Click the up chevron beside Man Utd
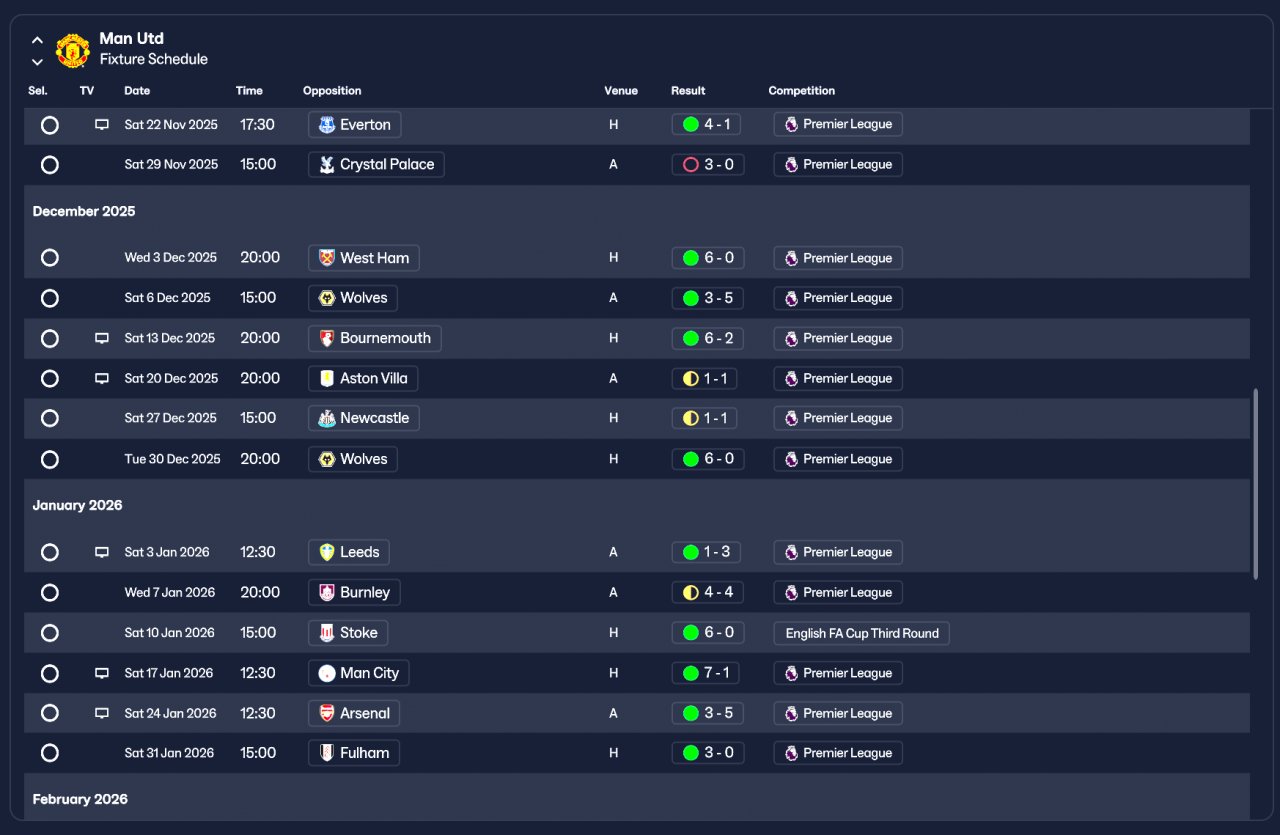The width and height of the screenshot is (1280, 835). click(x=37, y=41)
